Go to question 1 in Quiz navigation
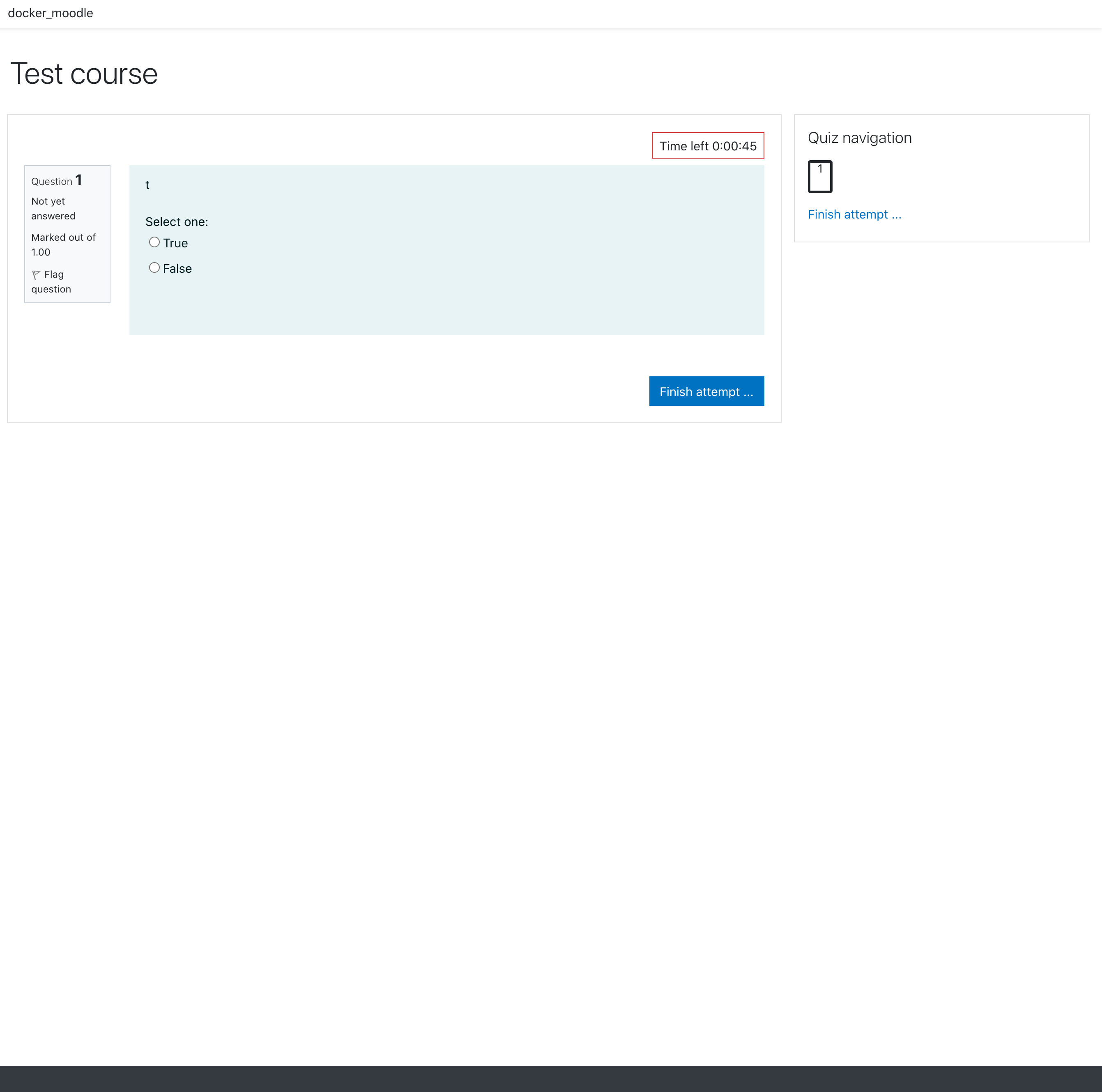Image resolution: width=1102 pixels, height=1092 pixels. pyautogui.click(x=820, y=177)
